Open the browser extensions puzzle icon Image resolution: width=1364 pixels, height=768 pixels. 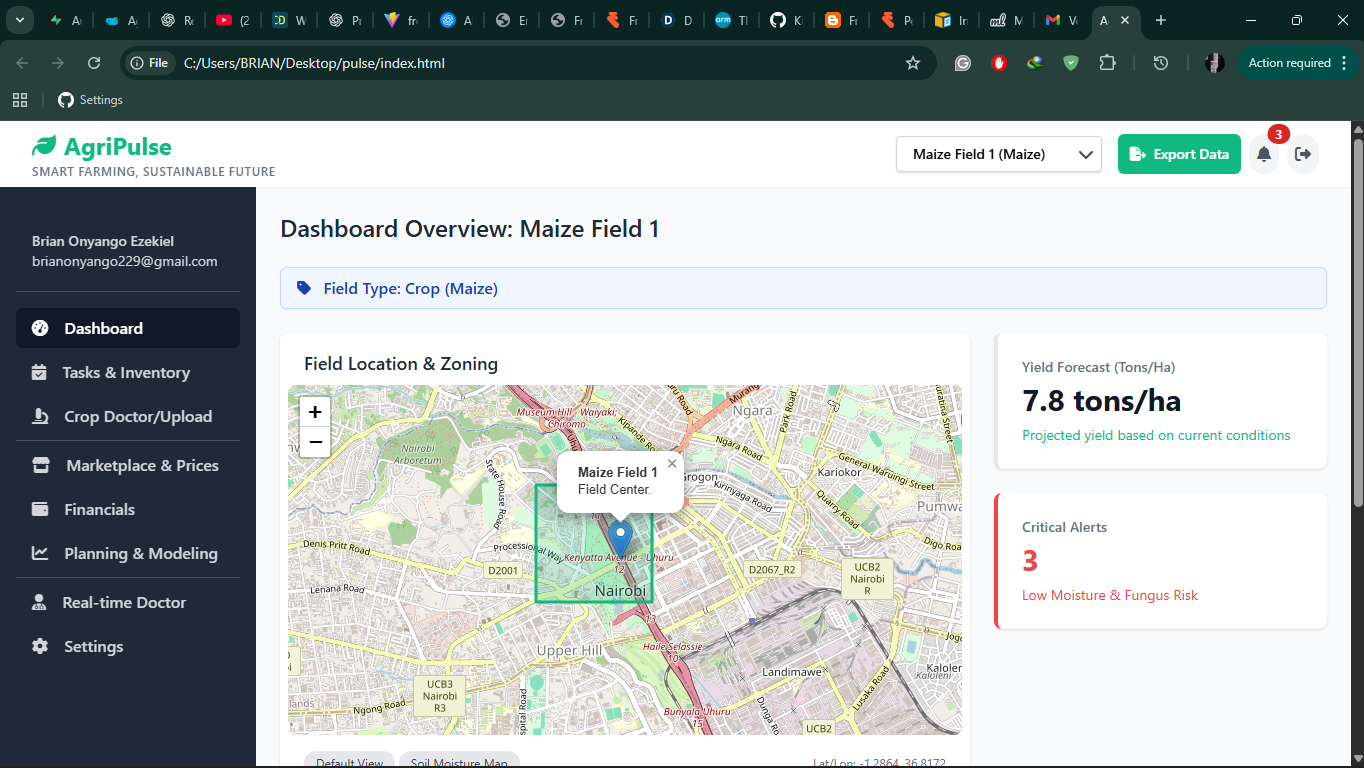pyautogui.click(x=1107, y=63)
